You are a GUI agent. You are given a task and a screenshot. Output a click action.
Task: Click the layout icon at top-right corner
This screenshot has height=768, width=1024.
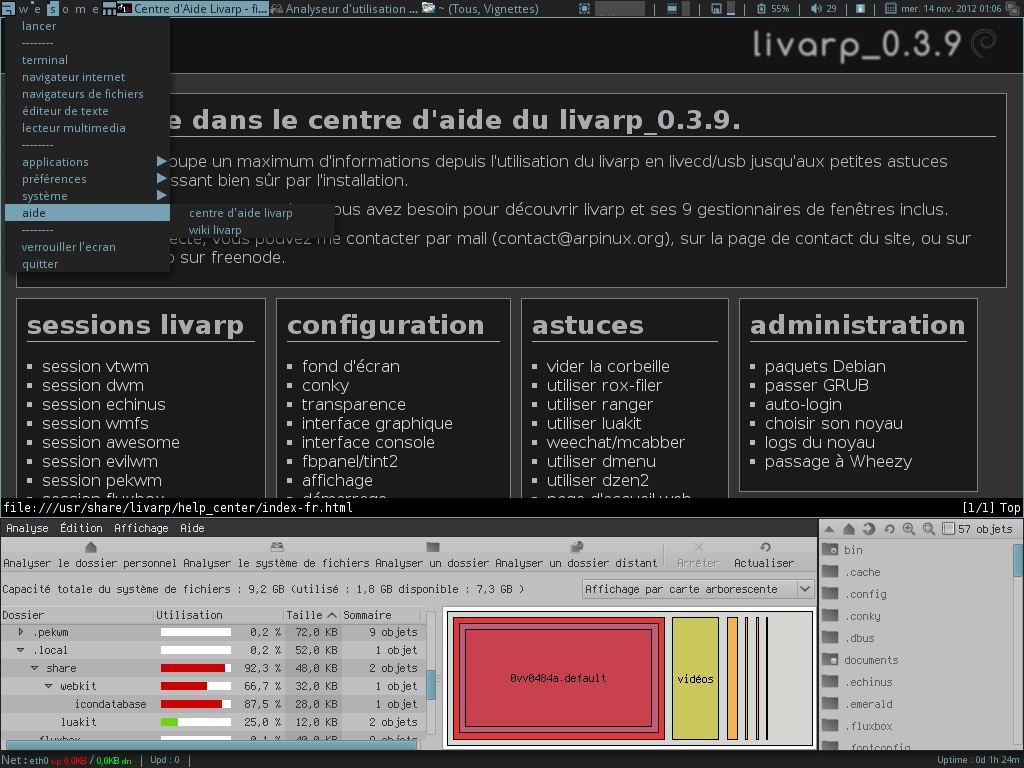1013,8
